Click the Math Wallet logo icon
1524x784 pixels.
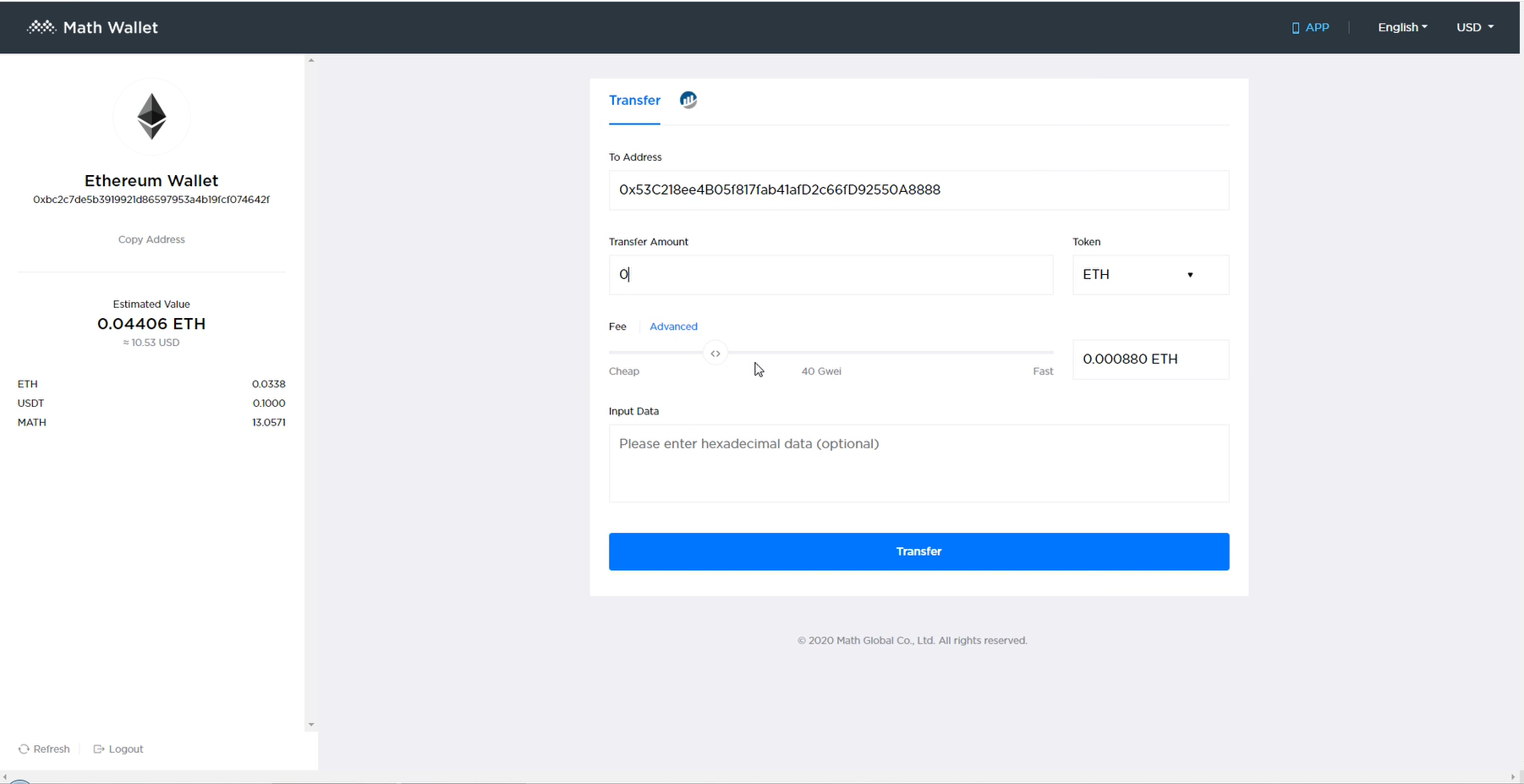(41, 26)
